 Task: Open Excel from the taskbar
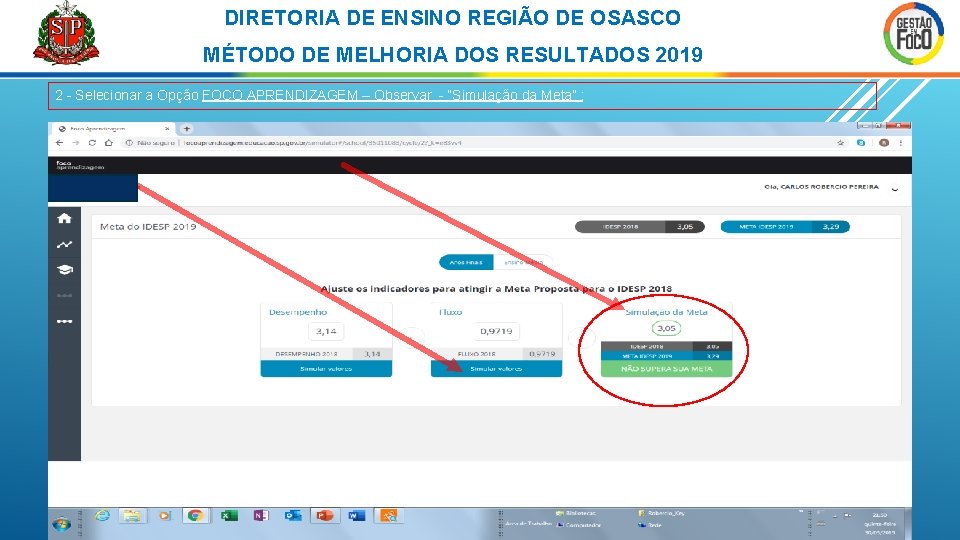[228, 516]
